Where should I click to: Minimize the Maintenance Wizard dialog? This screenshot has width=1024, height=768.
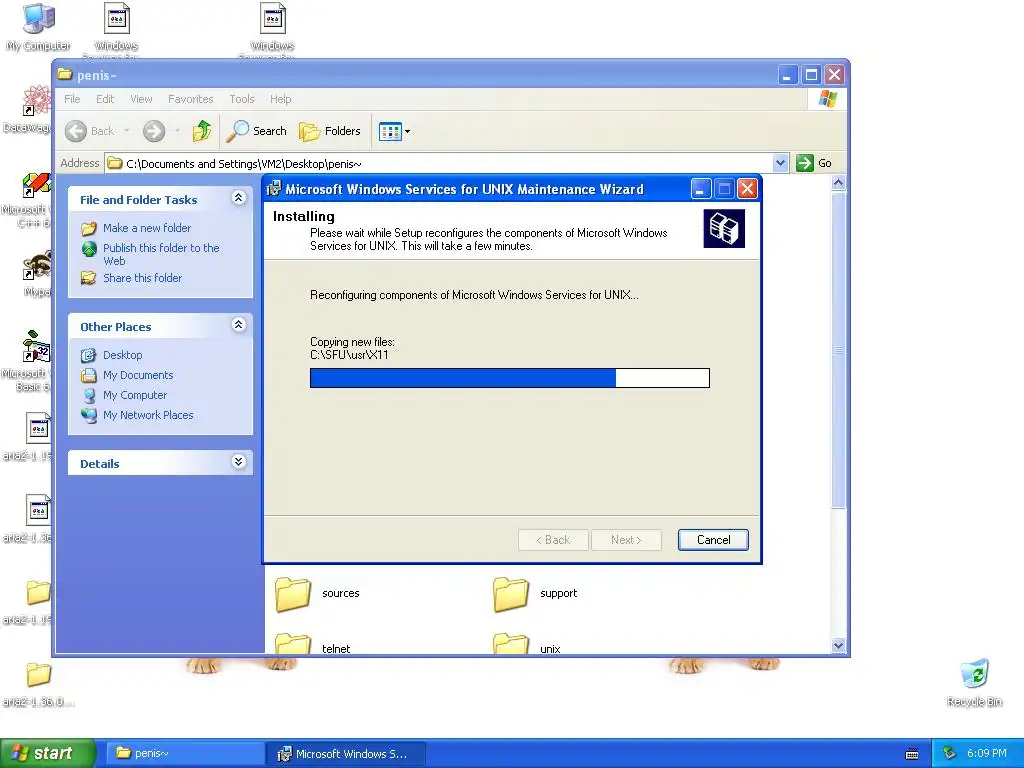coord(699,189)
